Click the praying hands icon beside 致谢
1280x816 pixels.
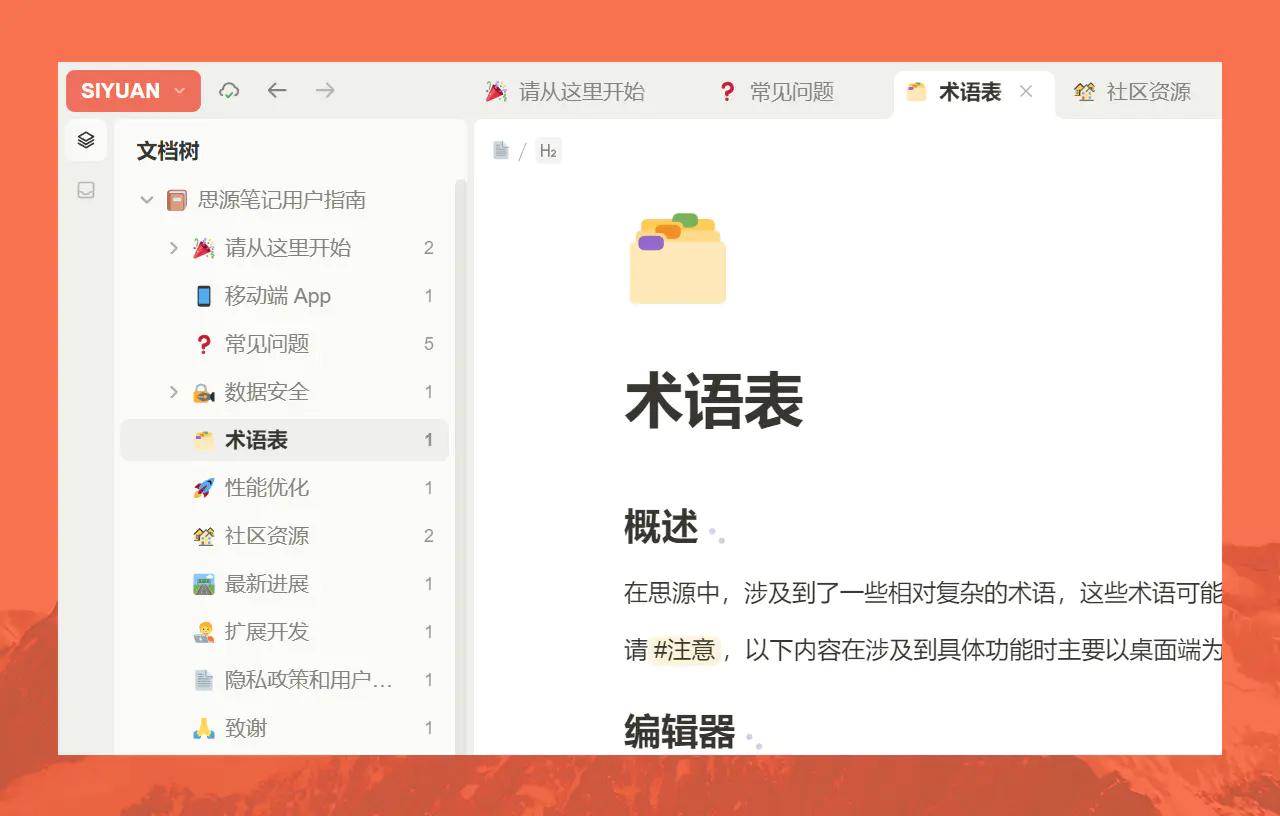click(x=204, y=728)
